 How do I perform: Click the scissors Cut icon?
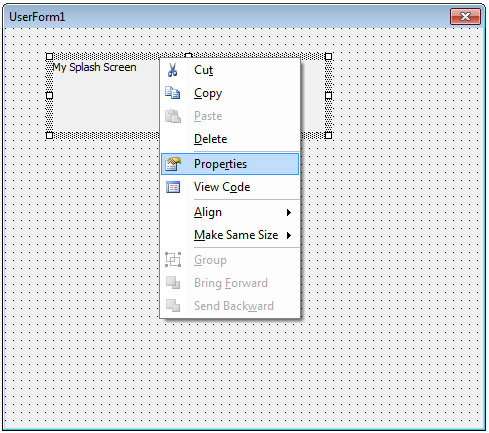[173, 70]
